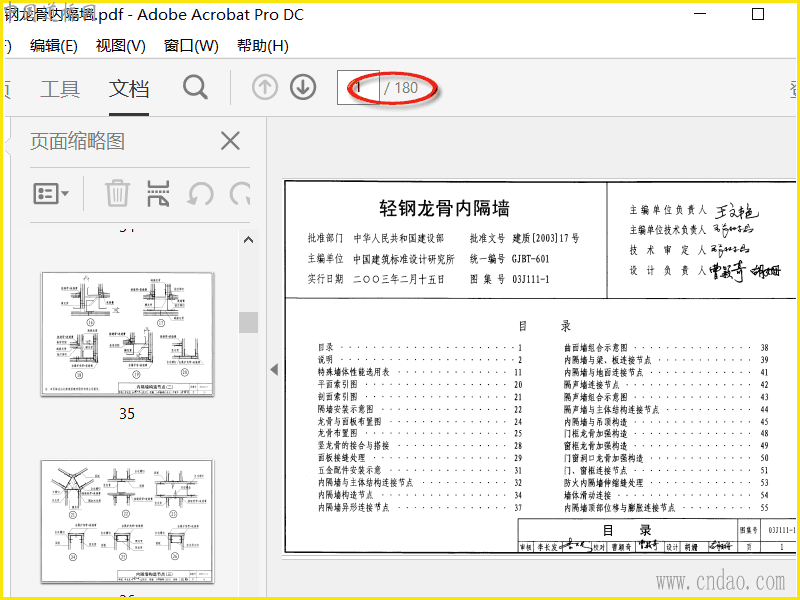Click the 墙体滑动连接 contents entry
The width and height of the screenshot is (800, 600).
coord(587,495)
